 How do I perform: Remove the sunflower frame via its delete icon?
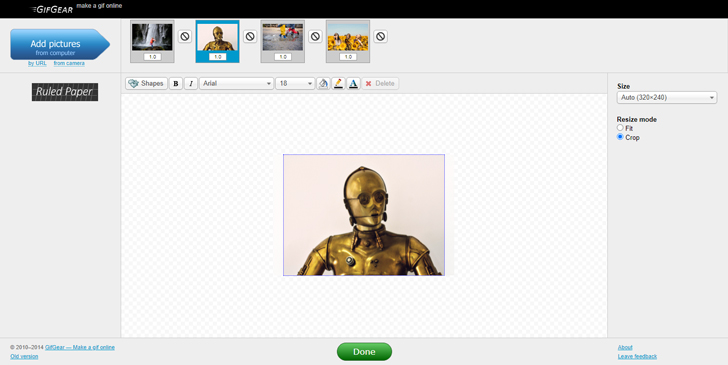(x=380, y=36)
